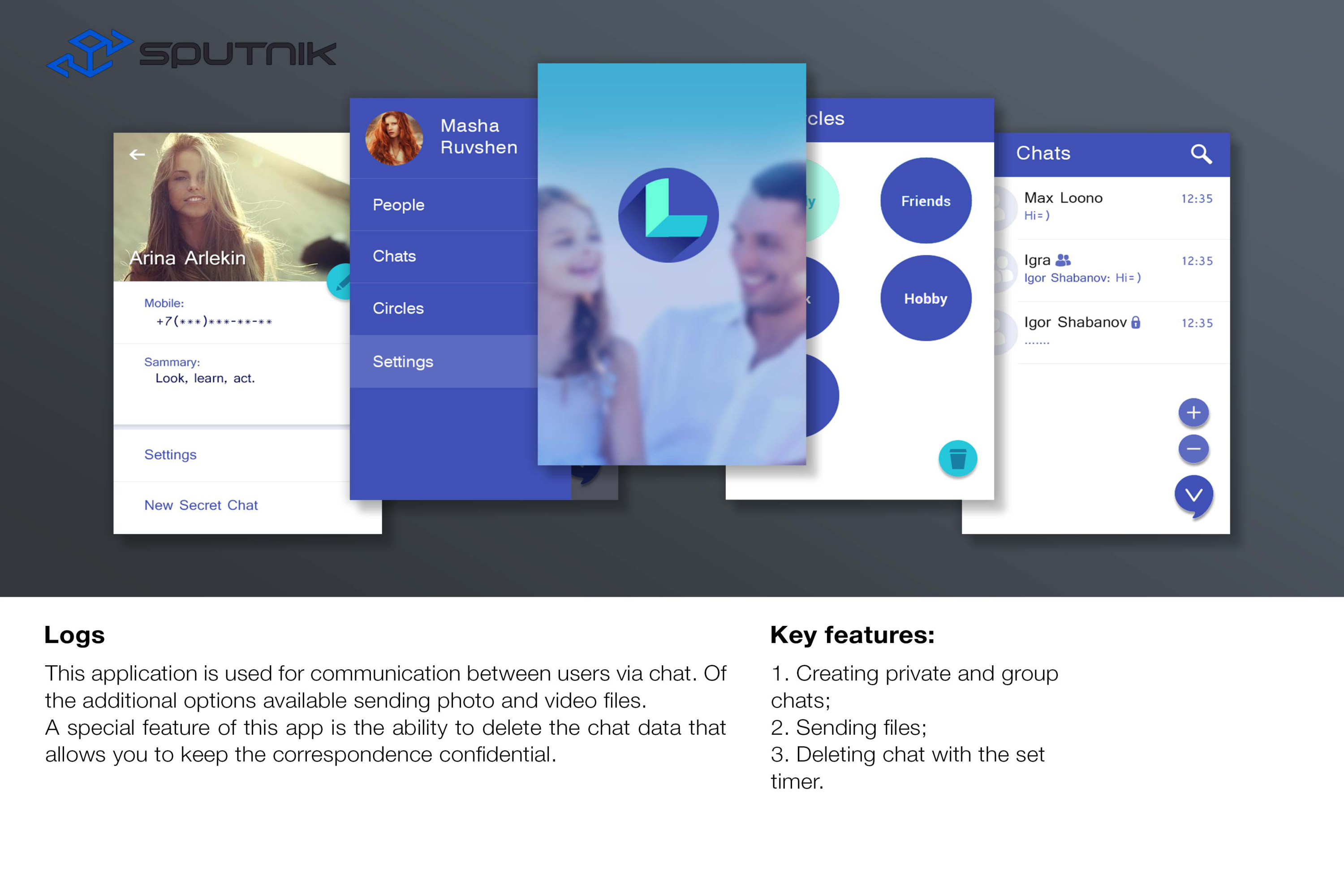Click the group icon next to Igra
The height and width of the screenshot is (896, 1344).
pos(1063,260)
